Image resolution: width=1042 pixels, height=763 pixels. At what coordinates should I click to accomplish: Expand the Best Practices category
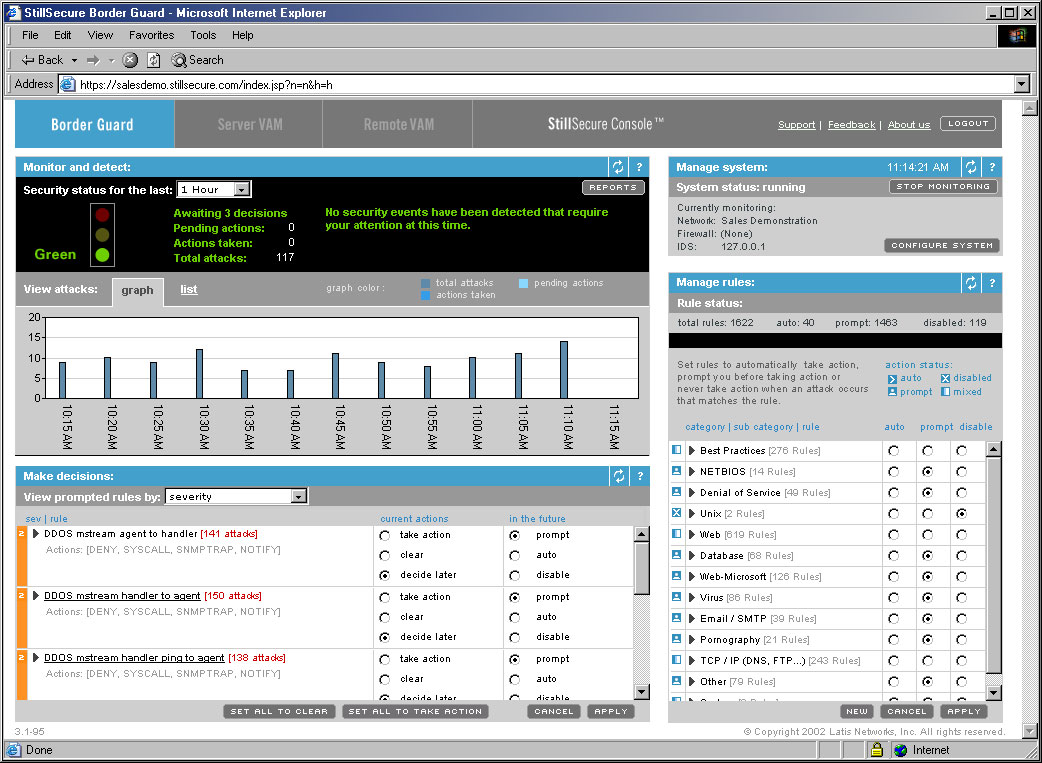[x=692, y=451]
